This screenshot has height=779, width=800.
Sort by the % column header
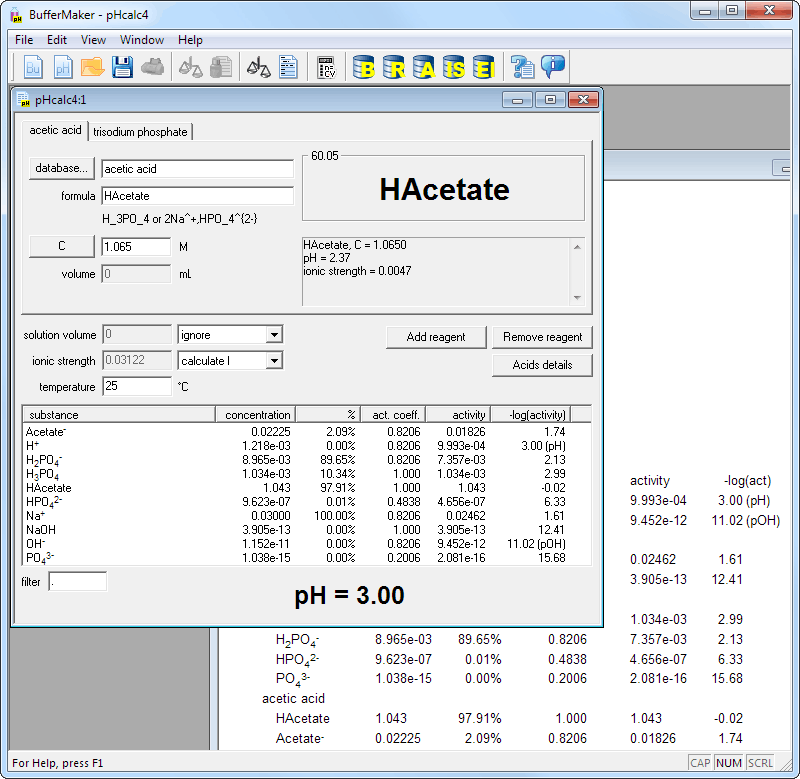pos(329,415)
